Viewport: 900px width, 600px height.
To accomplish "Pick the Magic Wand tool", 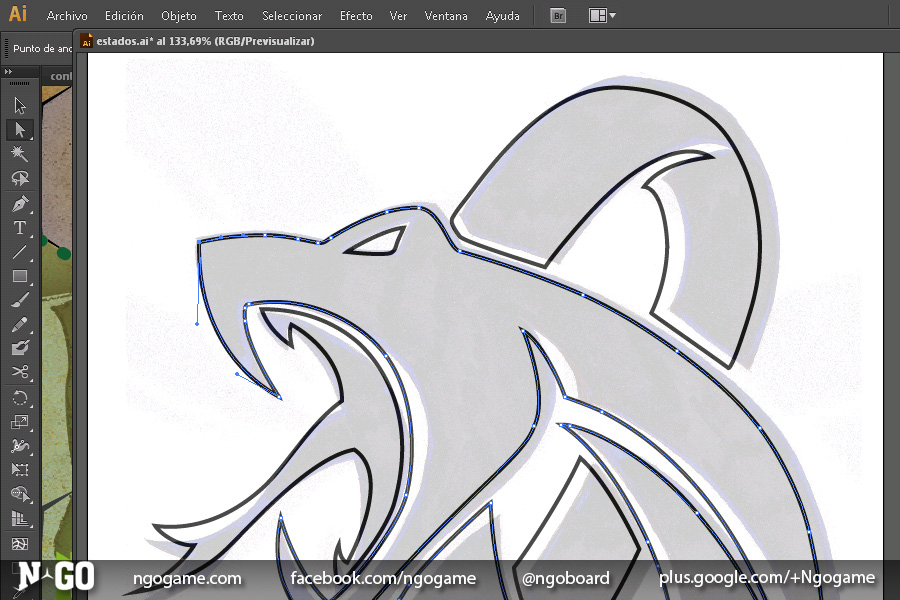I will point(19,154).
